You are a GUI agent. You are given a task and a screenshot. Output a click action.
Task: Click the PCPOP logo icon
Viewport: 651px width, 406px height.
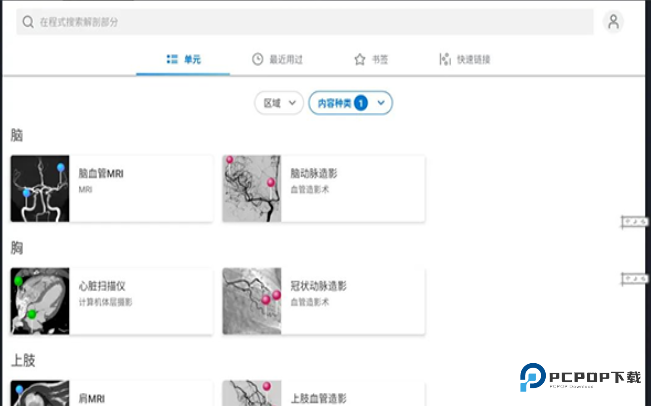coord(533,377)
